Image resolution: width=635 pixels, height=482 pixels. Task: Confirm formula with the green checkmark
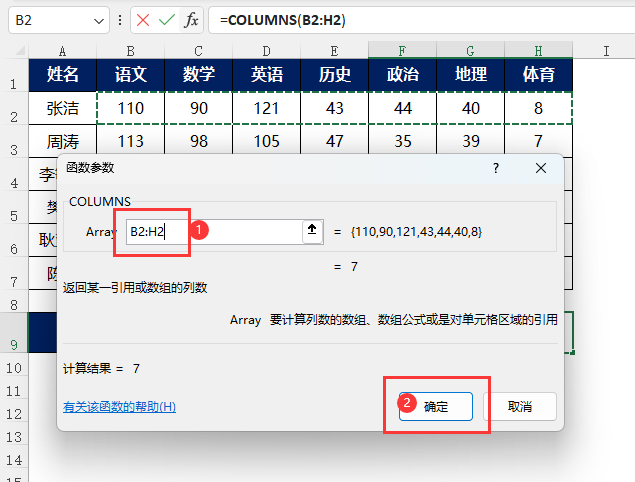[166, 20]
